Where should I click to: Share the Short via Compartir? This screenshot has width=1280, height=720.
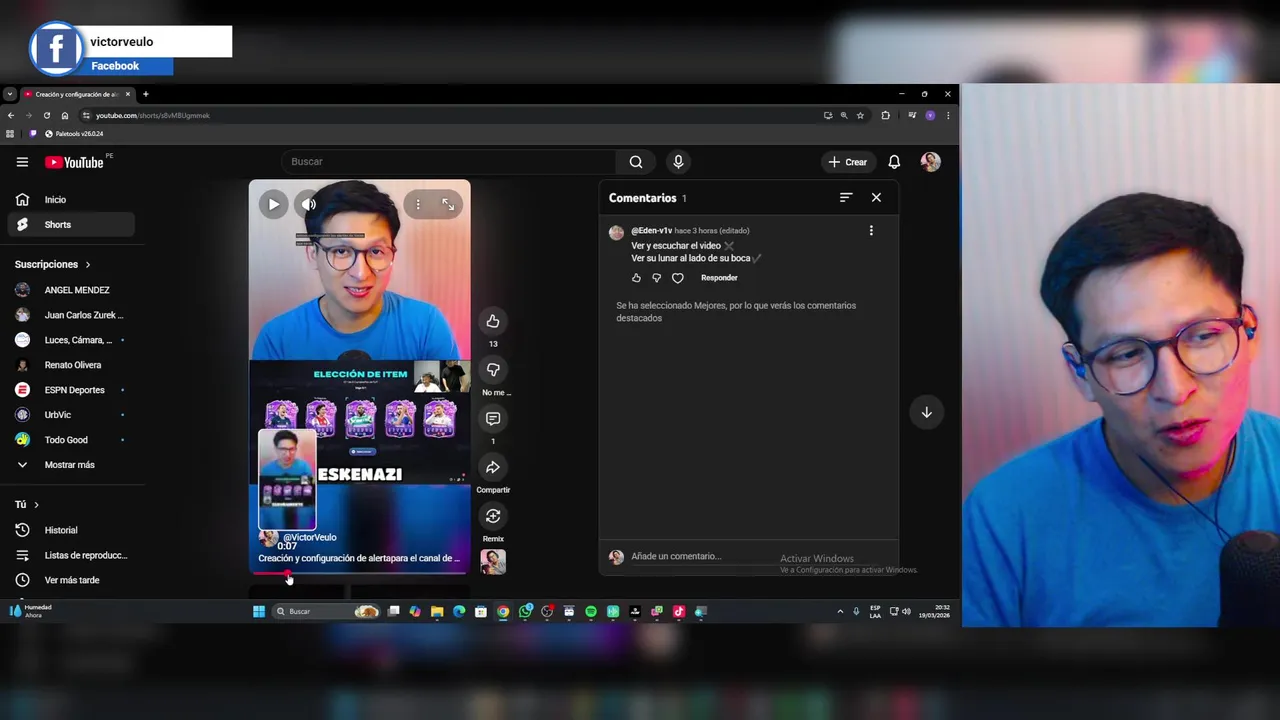493,467
